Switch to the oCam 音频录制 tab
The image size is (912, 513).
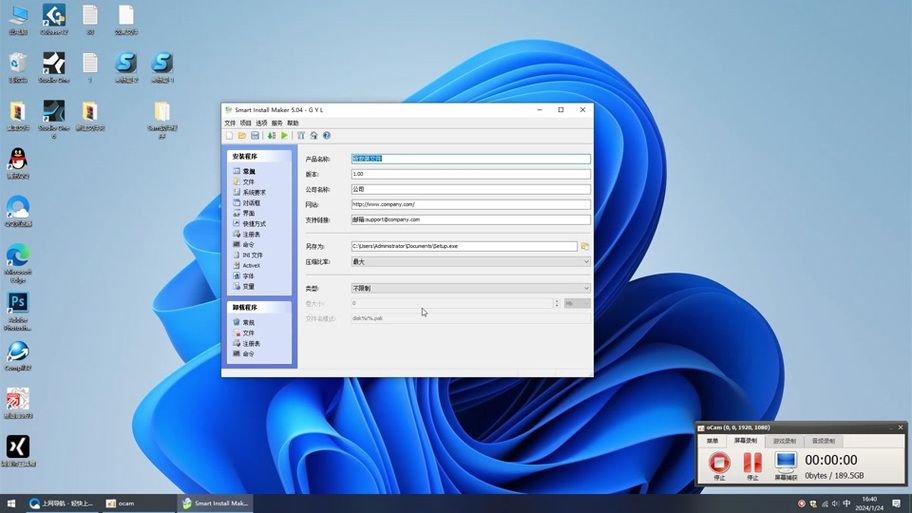[823, 441]
